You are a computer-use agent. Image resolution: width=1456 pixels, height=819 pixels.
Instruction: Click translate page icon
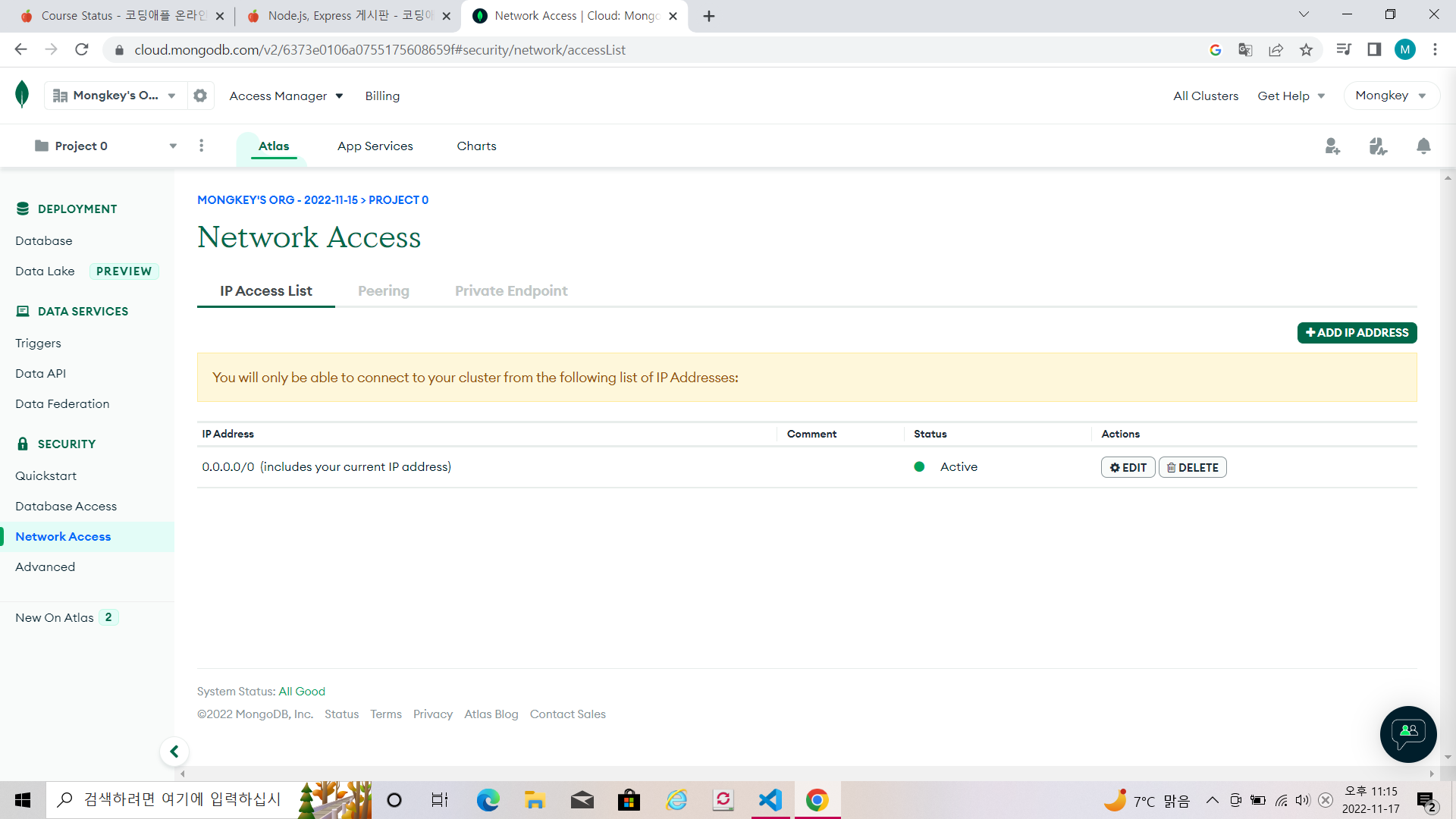click(x=1245, y=50)
